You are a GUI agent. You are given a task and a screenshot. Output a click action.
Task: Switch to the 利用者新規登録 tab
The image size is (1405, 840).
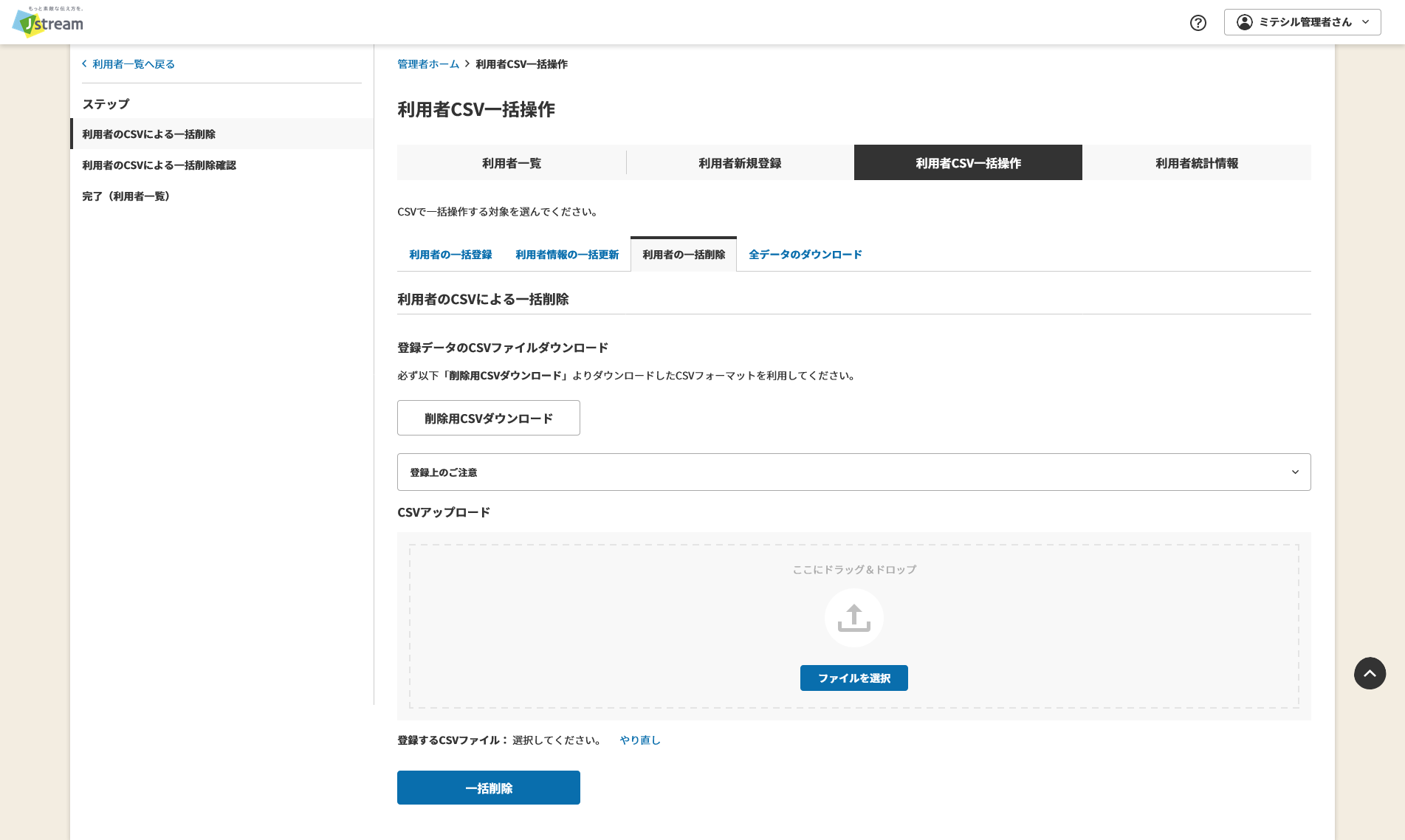739,162
